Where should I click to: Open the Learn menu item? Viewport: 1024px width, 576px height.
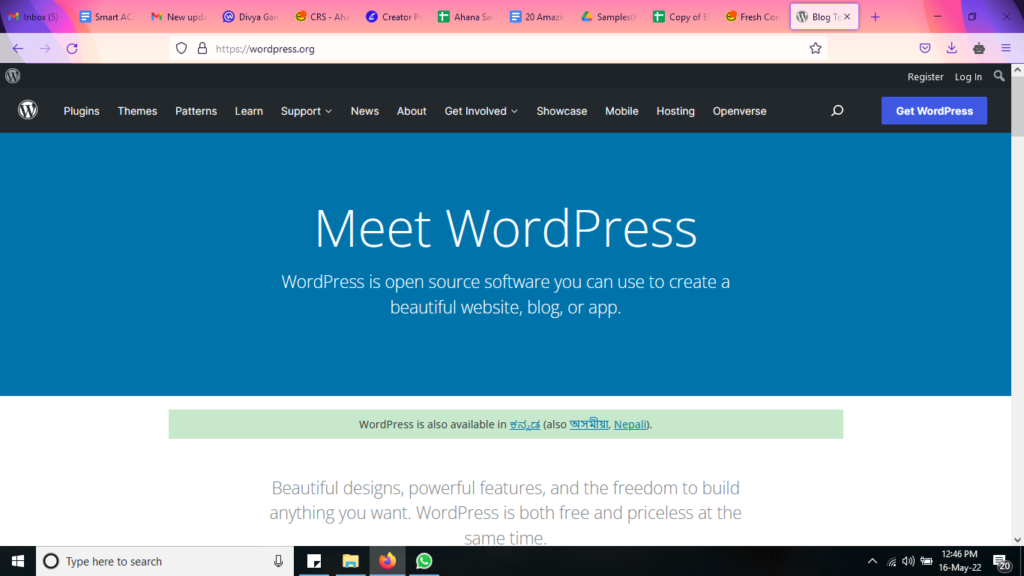click(x=249, y=111)
